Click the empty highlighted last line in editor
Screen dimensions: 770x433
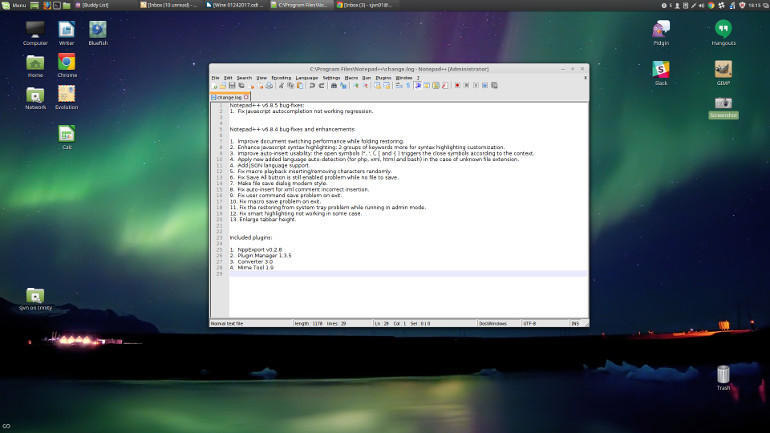[x=408, y=273]
